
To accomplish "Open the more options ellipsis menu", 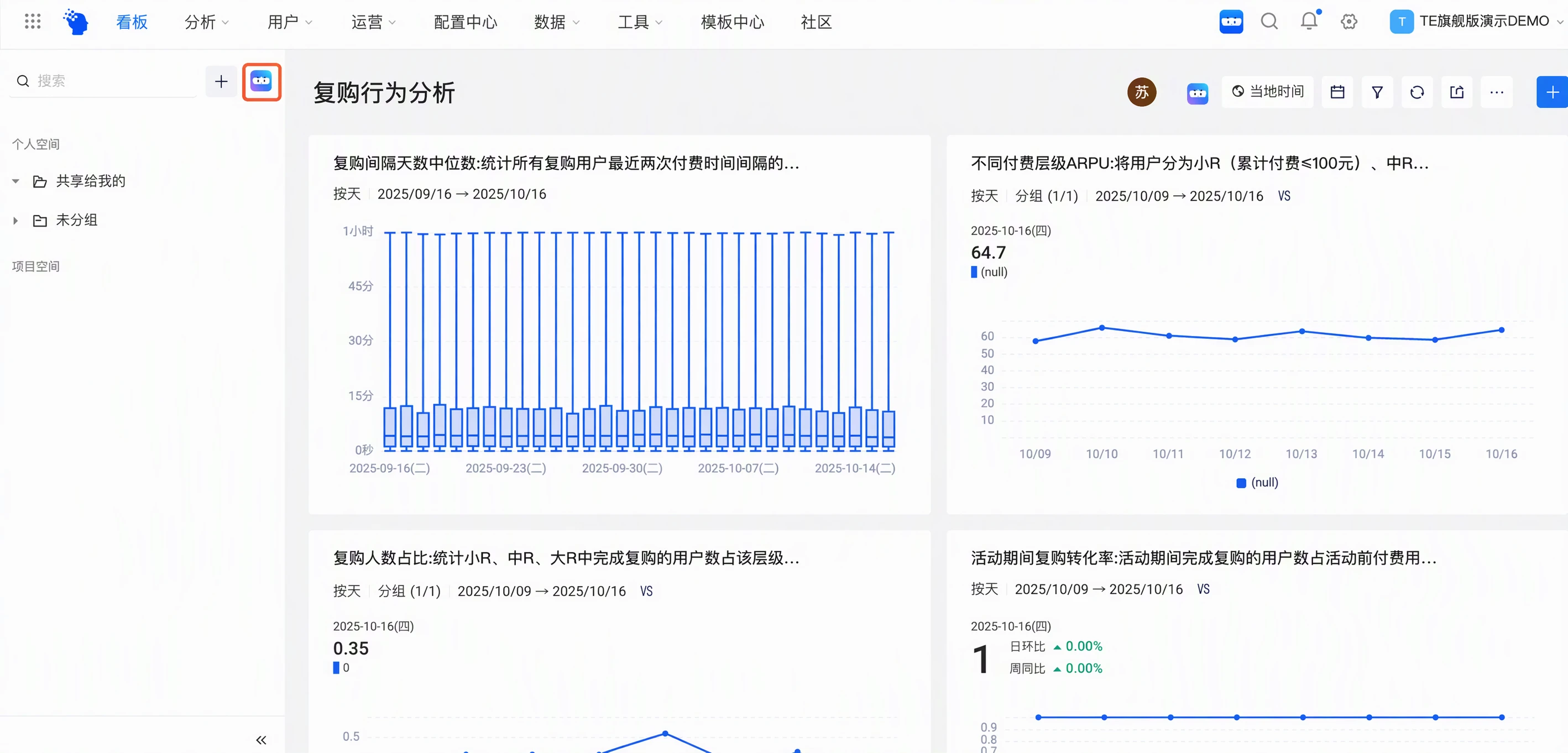I will coord(1496,92).
